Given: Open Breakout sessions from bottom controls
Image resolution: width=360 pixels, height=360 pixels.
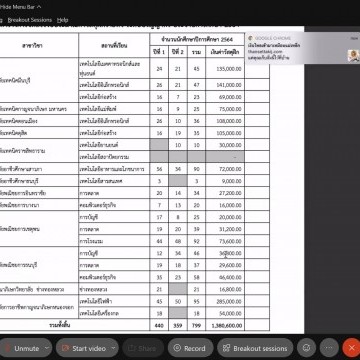Looking at the screenshot, I should (255, 348).
